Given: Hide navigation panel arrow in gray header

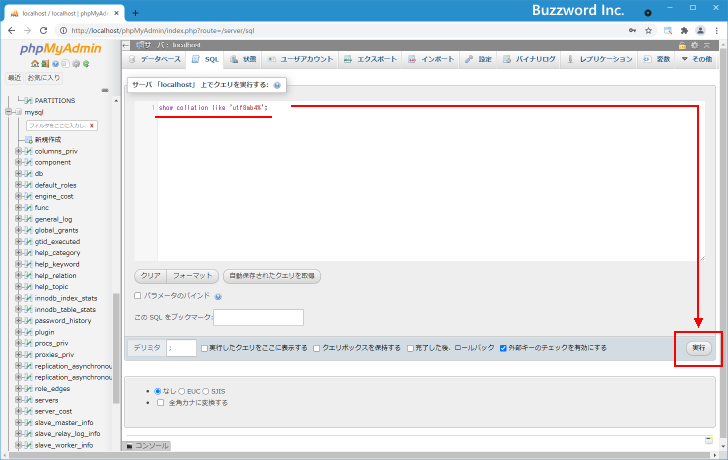Looking at the screenshot, I should (x=126, y=45).
